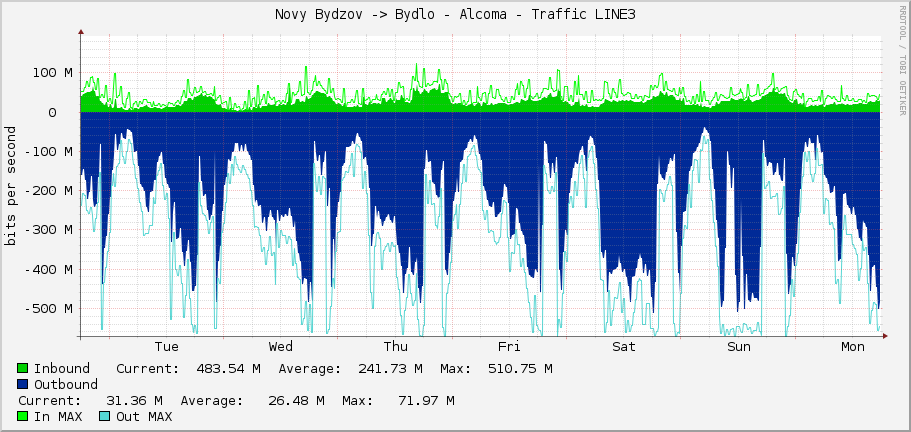This screenshot has height=432, width=911.
Task: Click the 'Outbound' legend label
Action: tap(66, 384)
